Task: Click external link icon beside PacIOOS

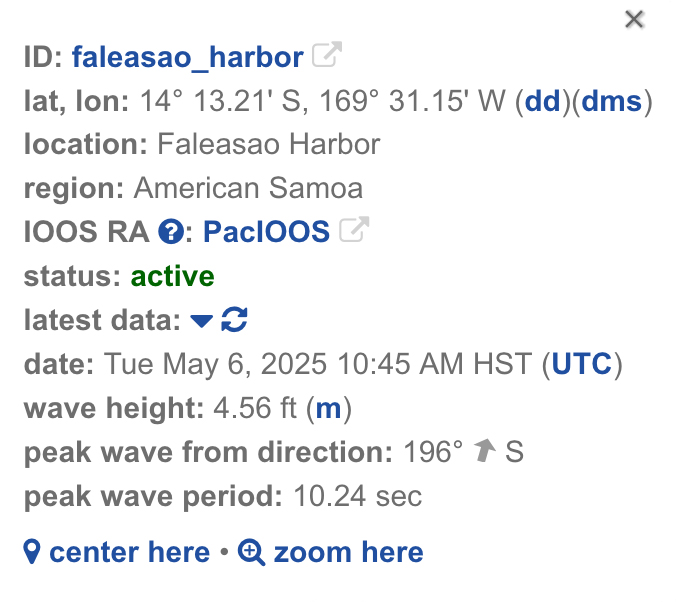Action: pos(354,229)
